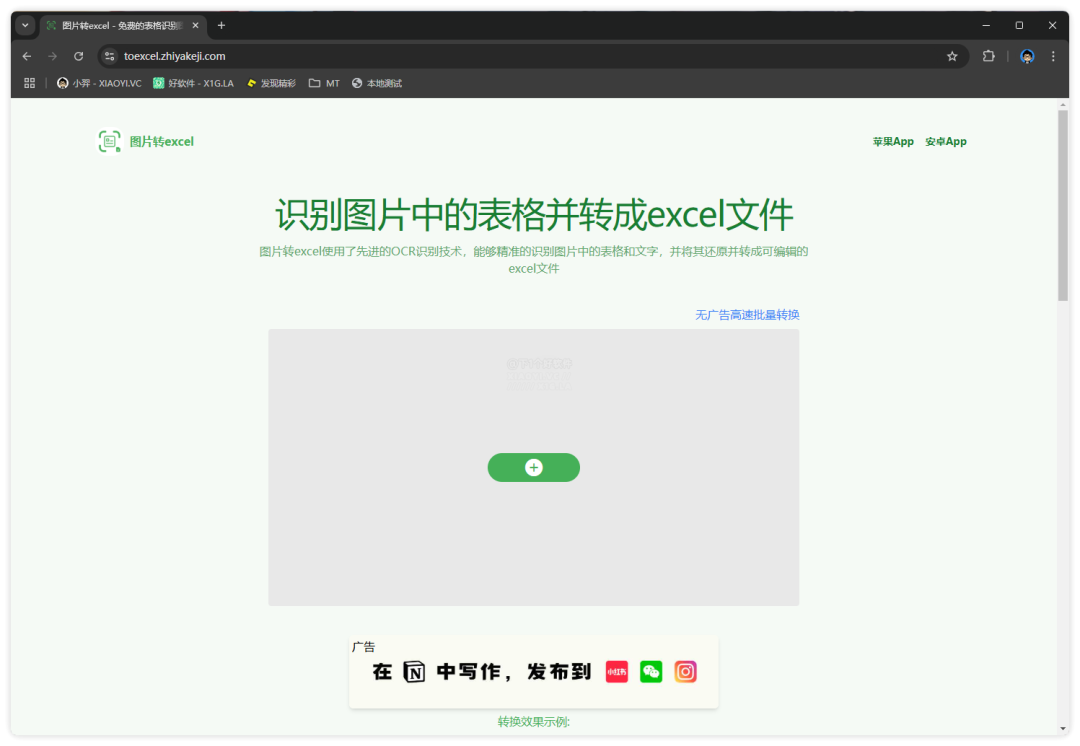Open 本地测试 bookmark
The image size is (1080, 746).
coord(377,83)
